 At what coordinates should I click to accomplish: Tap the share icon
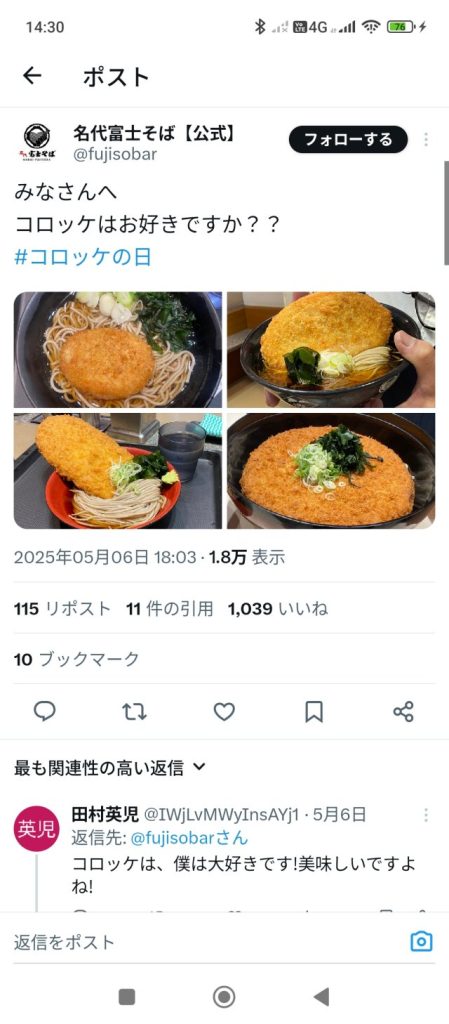[403, 711]
